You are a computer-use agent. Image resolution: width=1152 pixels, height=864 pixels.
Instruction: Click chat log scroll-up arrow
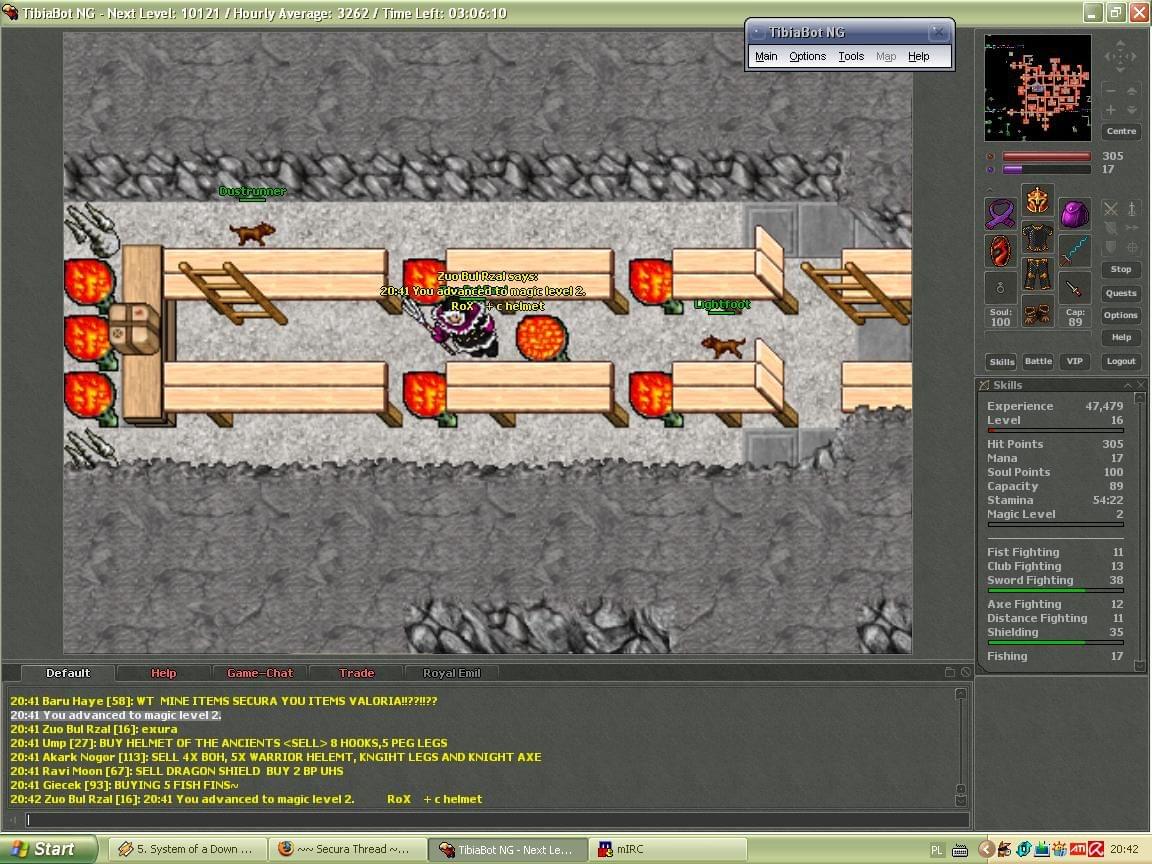[x=960, y=694]
